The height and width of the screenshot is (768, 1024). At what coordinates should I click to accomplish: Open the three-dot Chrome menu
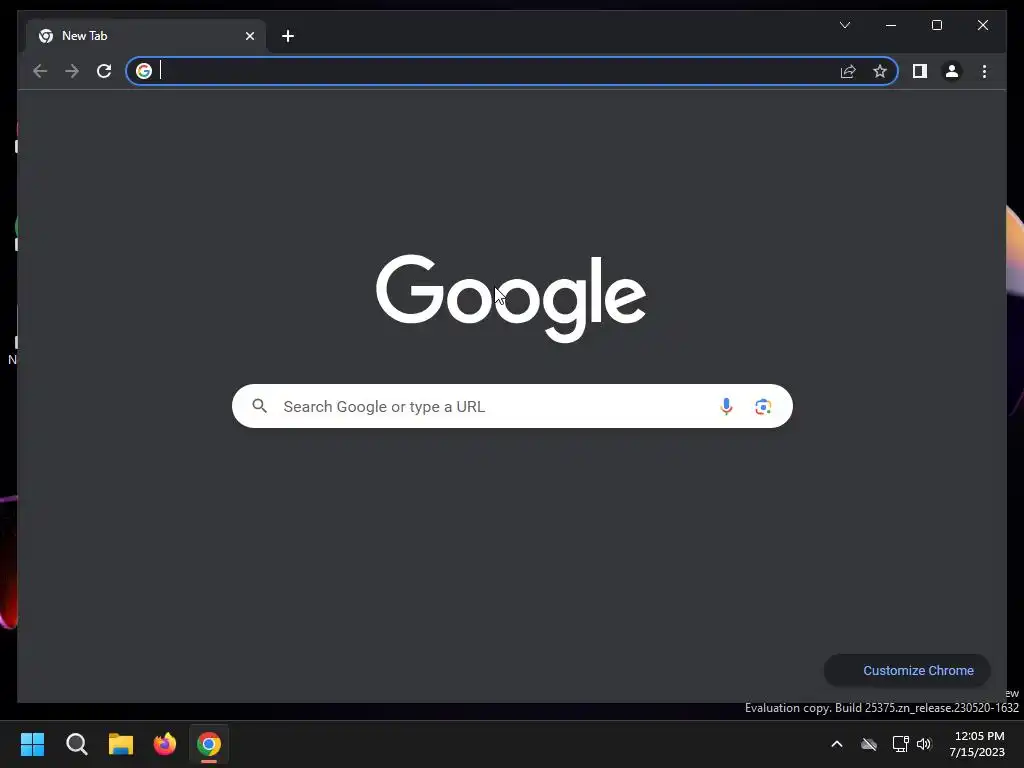point(984,71)
